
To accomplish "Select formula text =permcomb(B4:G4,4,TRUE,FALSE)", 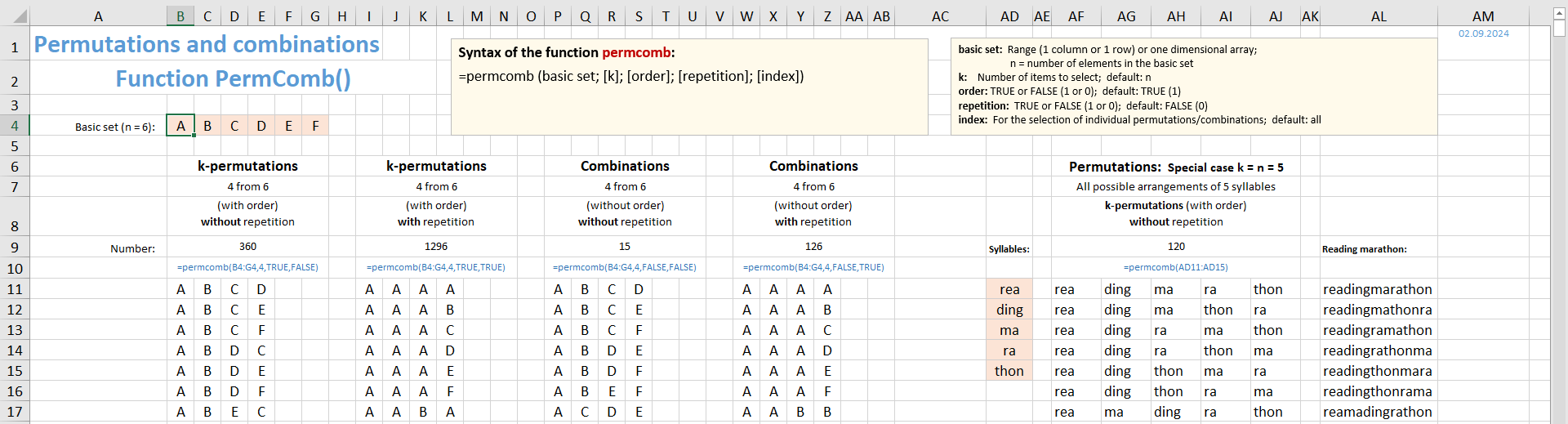I will point(247,267).
